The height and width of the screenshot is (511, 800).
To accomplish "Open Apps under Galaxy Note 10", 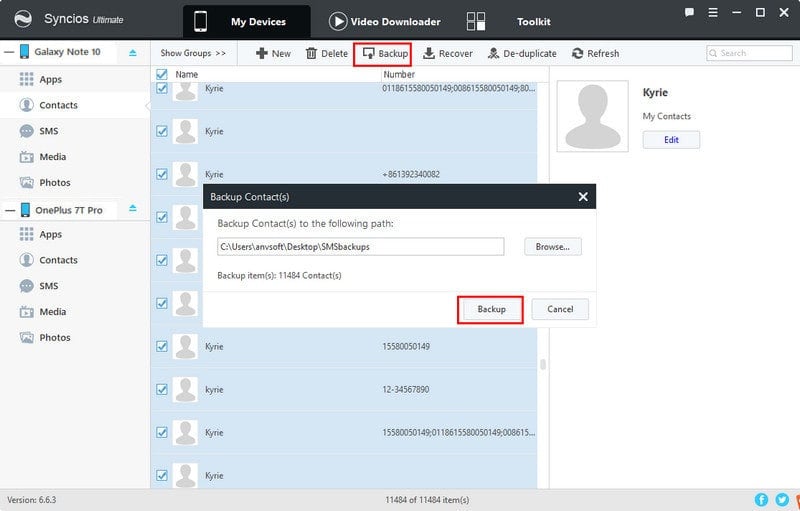I will pyautogui.click(x=74, y=80).
